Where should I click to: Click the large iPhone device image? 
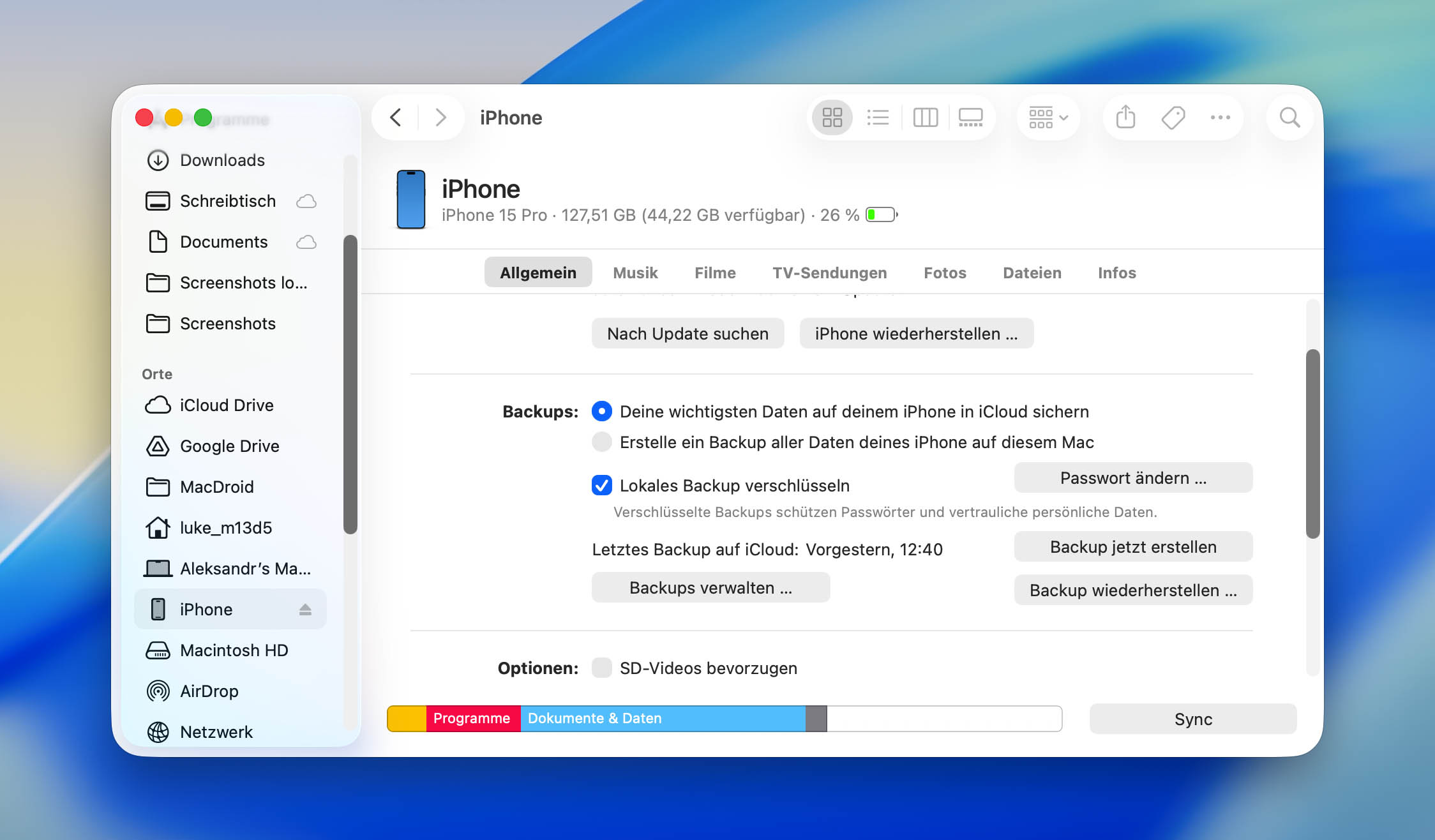click(411, 199)
